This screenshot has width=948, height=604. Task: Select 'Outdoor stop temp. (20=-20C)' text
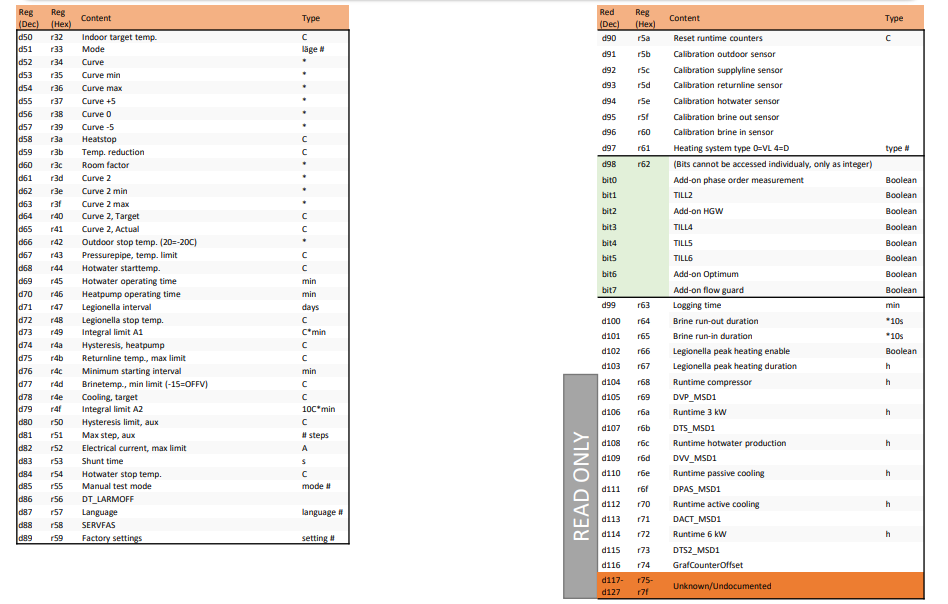click(x=139, y=242)
